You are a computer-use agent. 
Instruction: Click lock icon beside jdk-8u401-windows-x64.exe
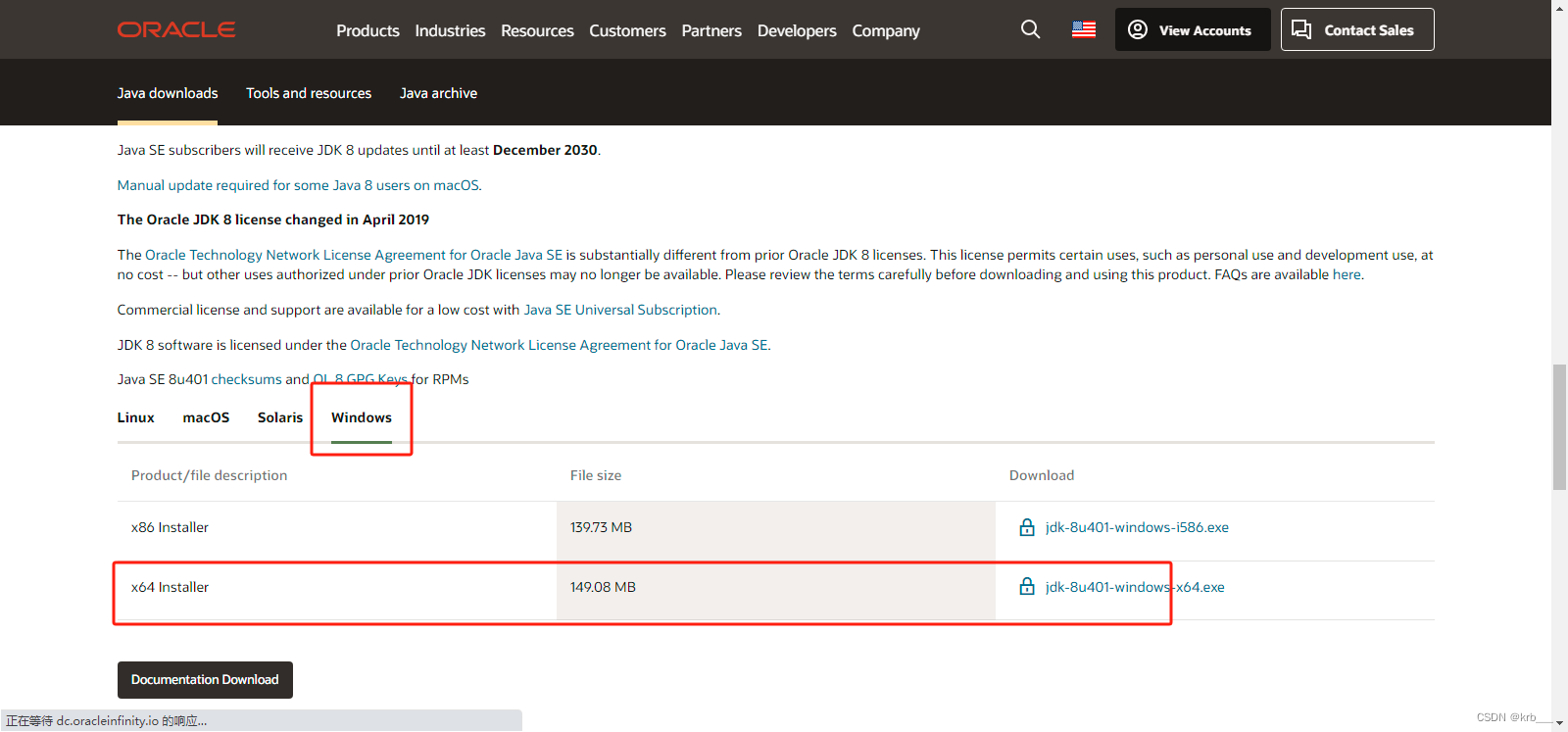pos(1027,587)
